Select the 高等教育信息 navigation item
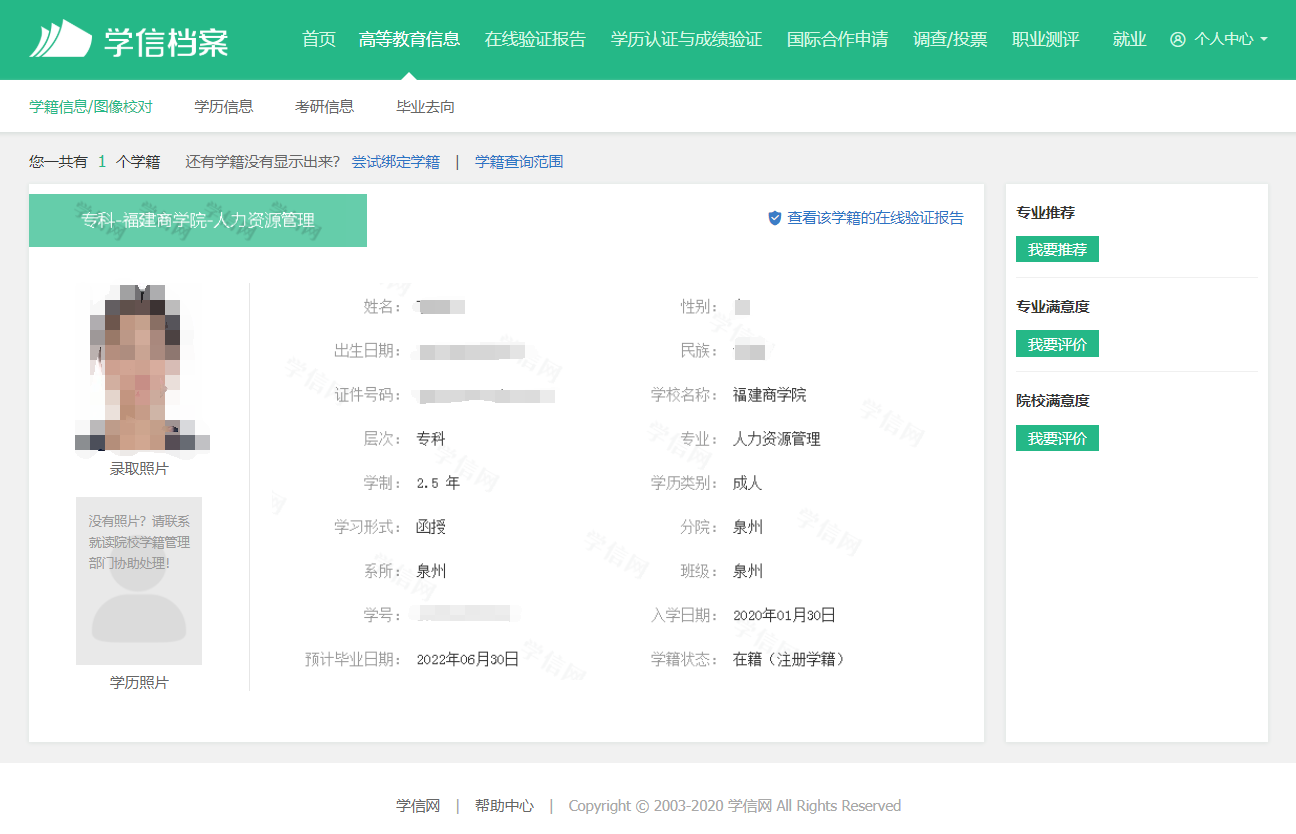The height and width of the screenshot is (834, 1296). 410,39
